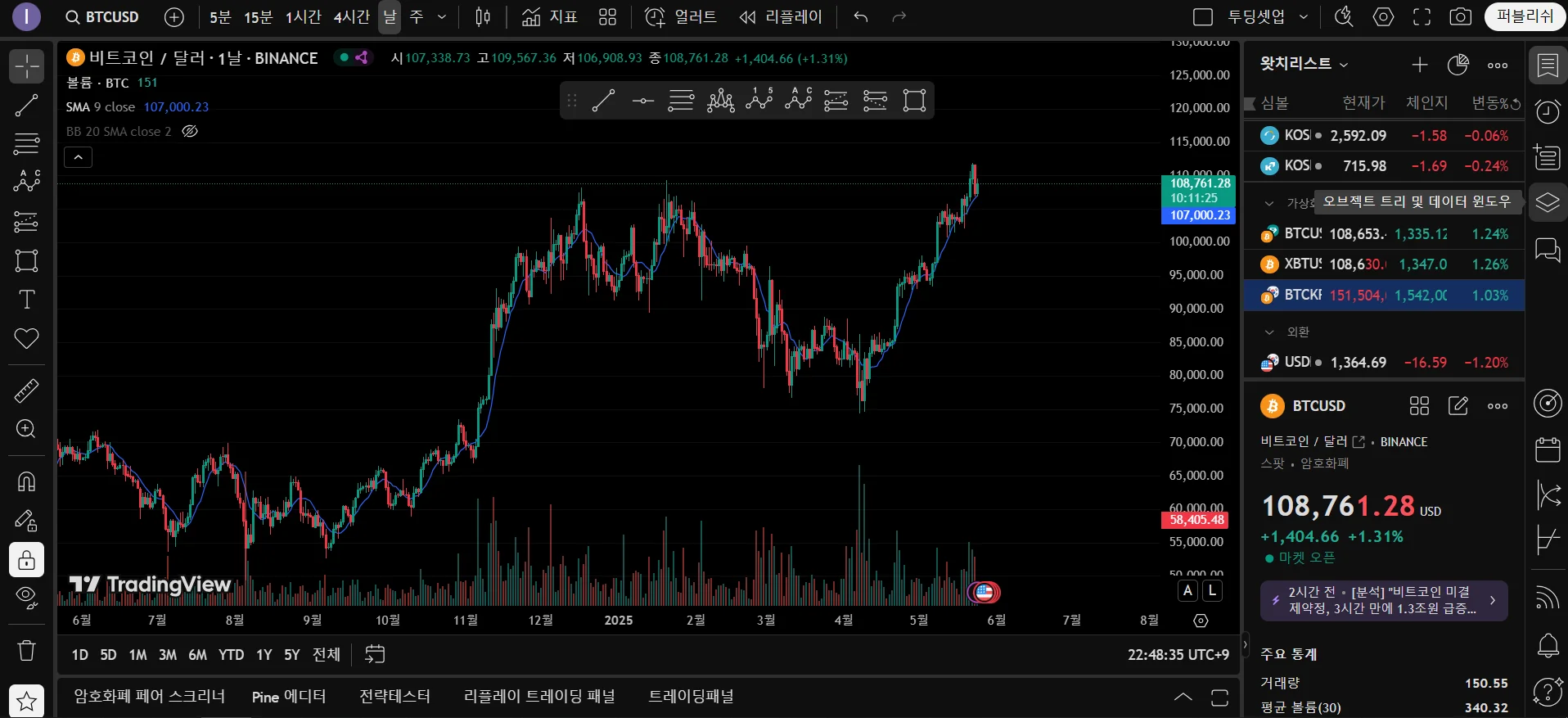Screen dimensions: 1568x718
Task: Hide all drawings with eye icon
Action: 26,598
